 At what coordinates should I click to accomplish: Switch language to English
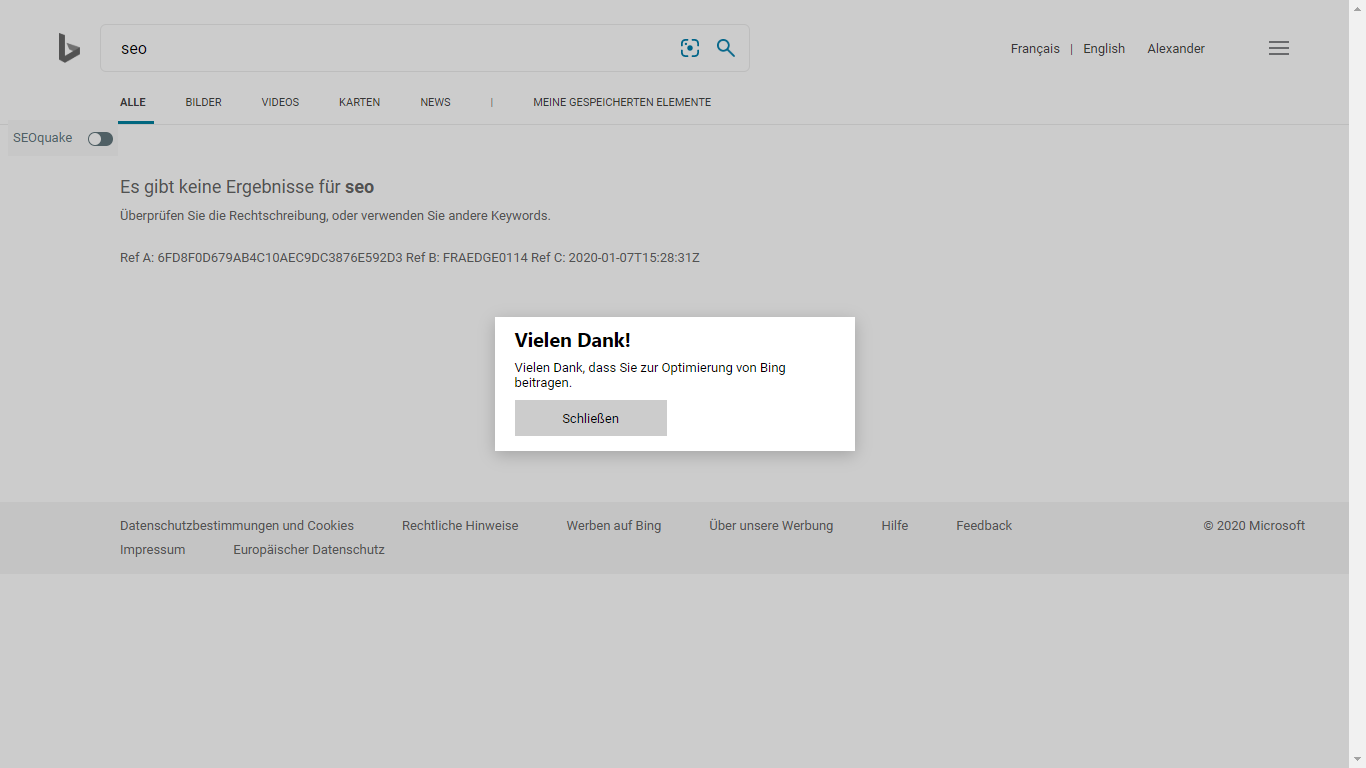click(1104, 49)
